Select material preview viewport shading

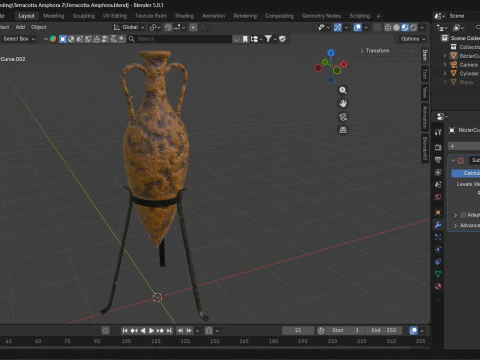(405, 27)
